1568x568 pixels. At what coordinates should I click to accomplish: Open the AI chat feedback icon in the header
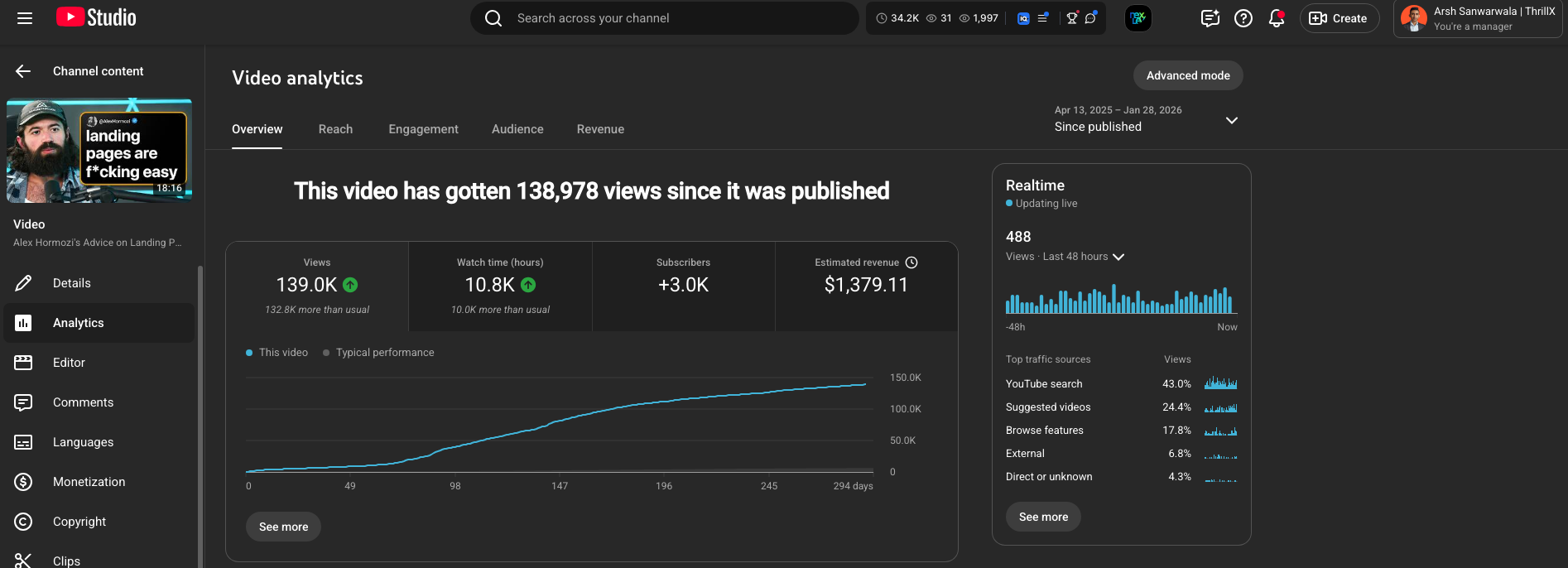[x=1210, y=18]
